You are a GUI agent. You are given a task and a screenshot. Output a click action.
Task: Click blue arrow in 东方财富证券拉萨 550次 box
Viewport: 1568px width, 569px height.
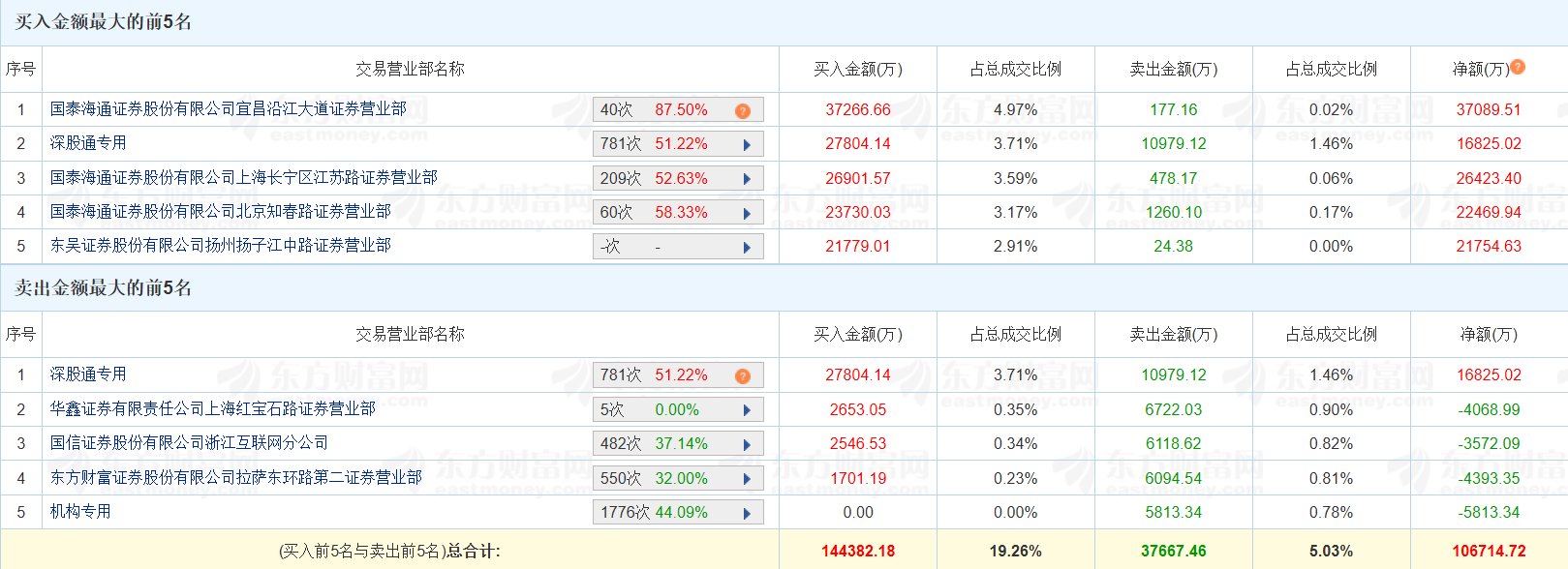[747, 479]
